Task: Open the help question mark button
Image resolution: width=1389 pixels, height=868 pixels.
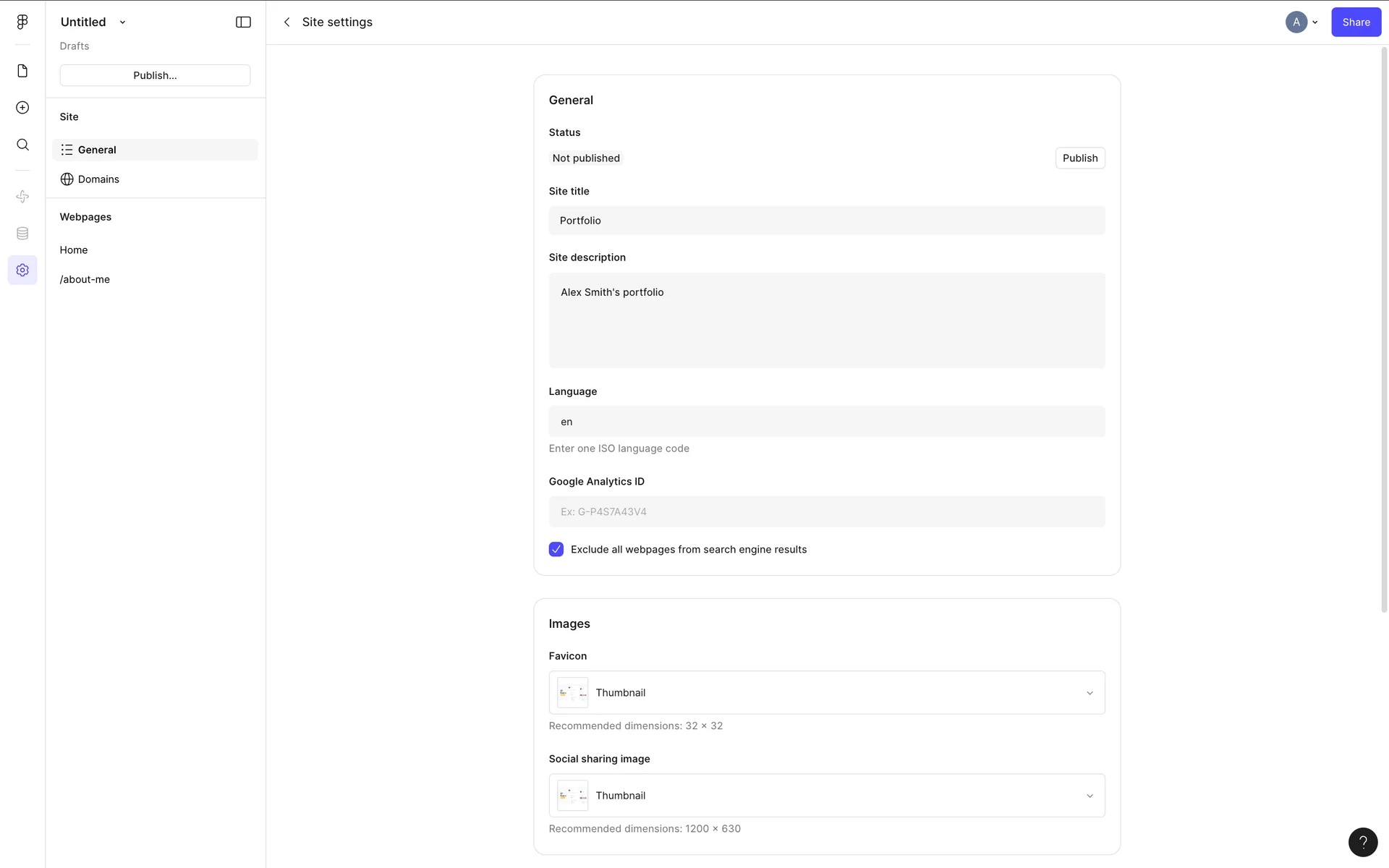Action: [x=1362, y=842]
